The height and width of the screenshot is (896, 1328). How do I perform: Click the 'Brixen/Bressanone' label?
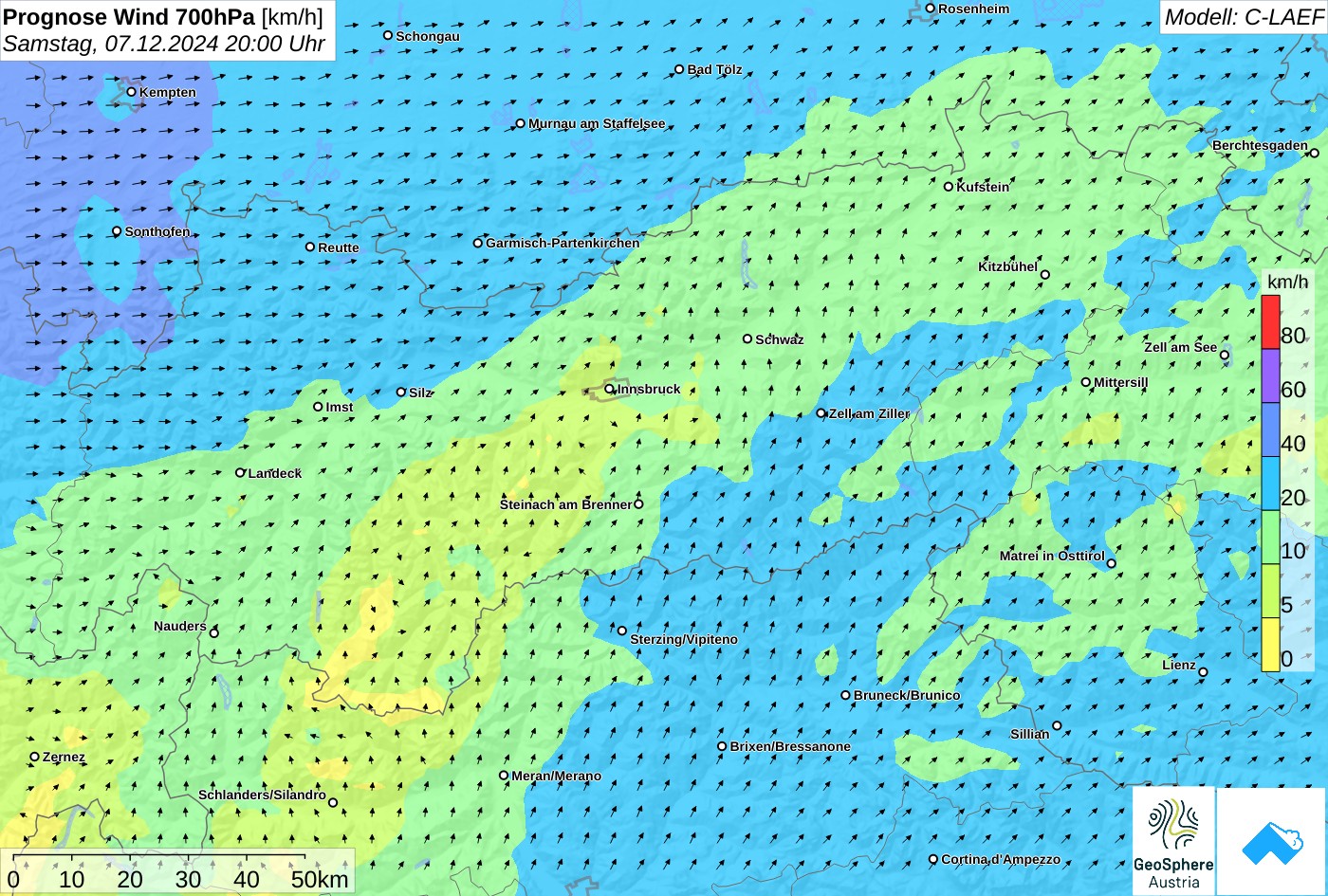[x=790, y=746]
